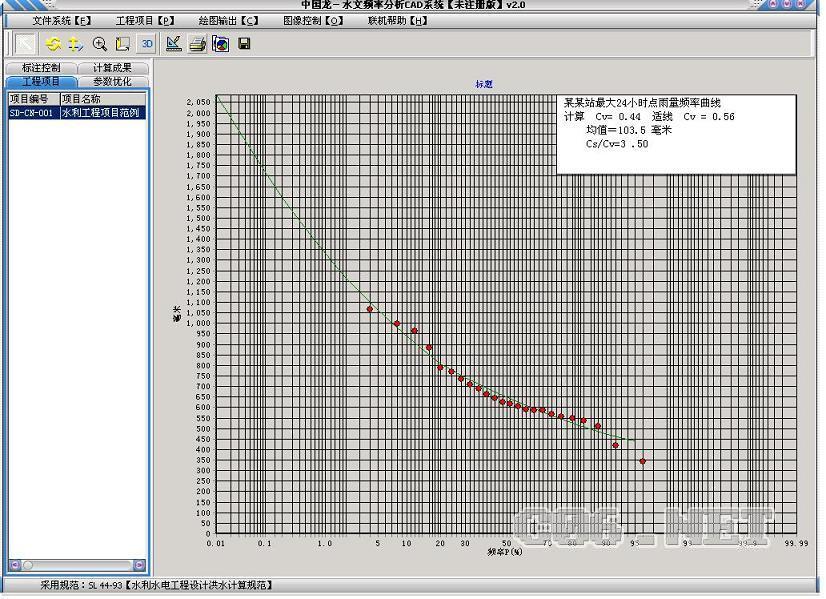Click the yellow curved-arrows refresh icon
Viewport: 826px width, 599px height.
tap(53, 44)
